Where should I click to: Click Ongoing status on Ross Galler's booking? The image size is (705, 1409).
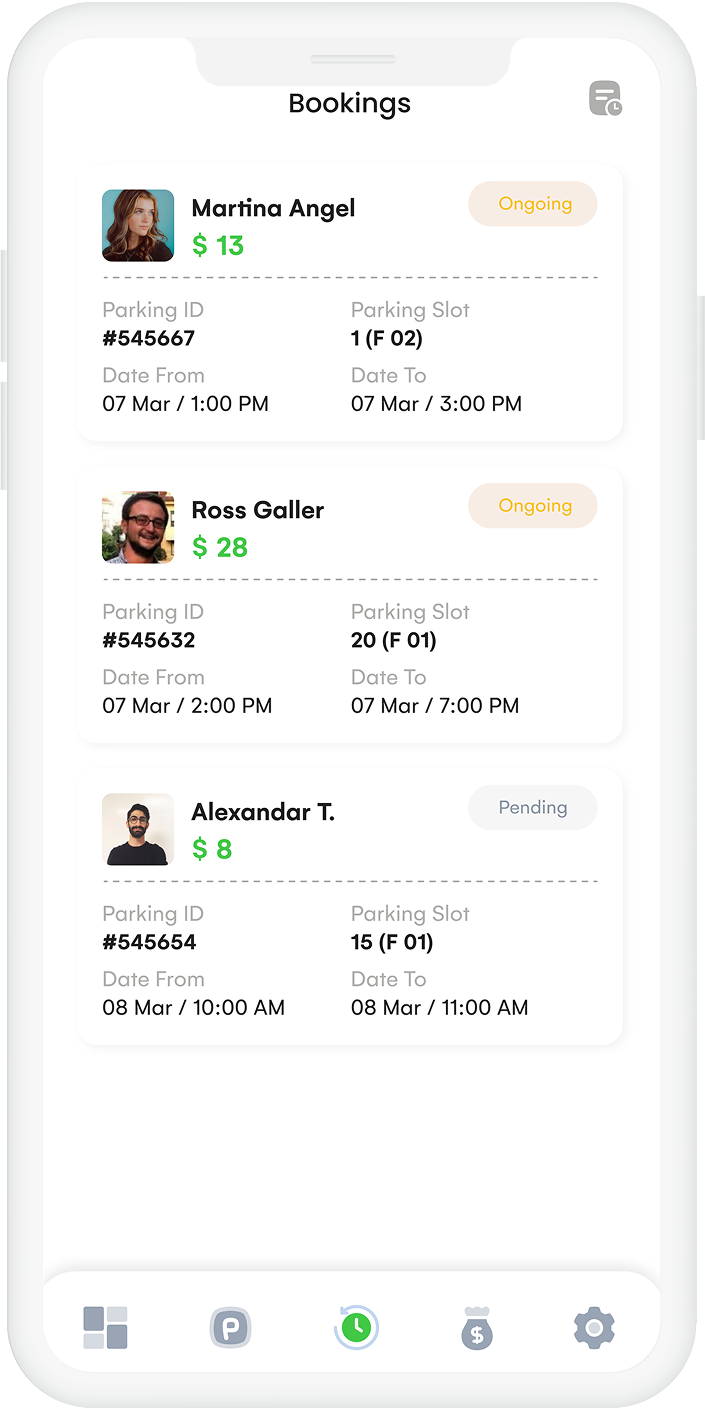click(x=533, y=506)
